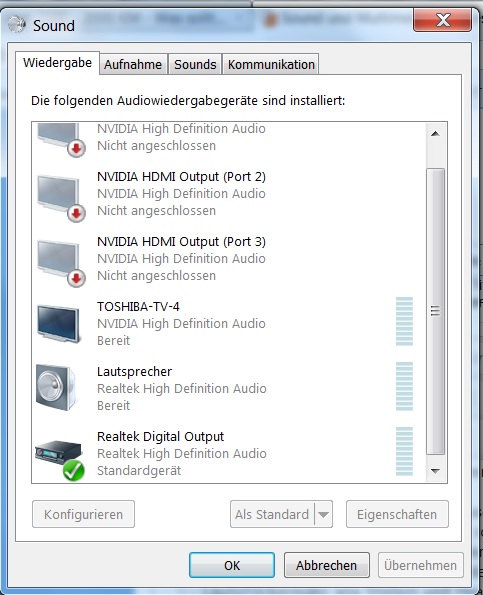The width and height of the screenshot is (483, 595).
Task: Select the 'NVIDIA HDMI Output (Port 3)' entry text
Action: (x=181, y=242)
